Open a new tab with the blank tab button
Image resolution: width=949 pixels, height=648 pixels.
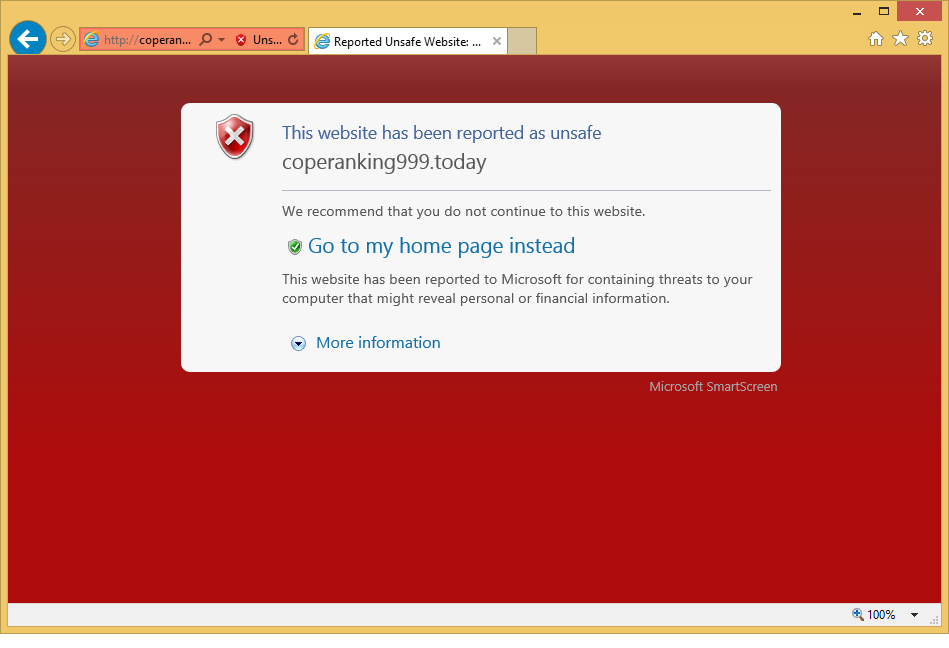tap(522, 41)
